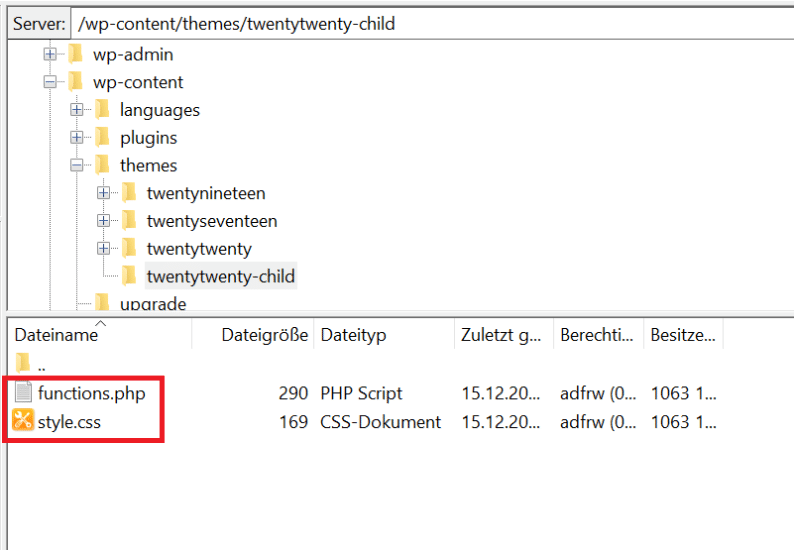Collapse the wp-content tree node
The image size is (794, 550).
[x=50, y=82]
